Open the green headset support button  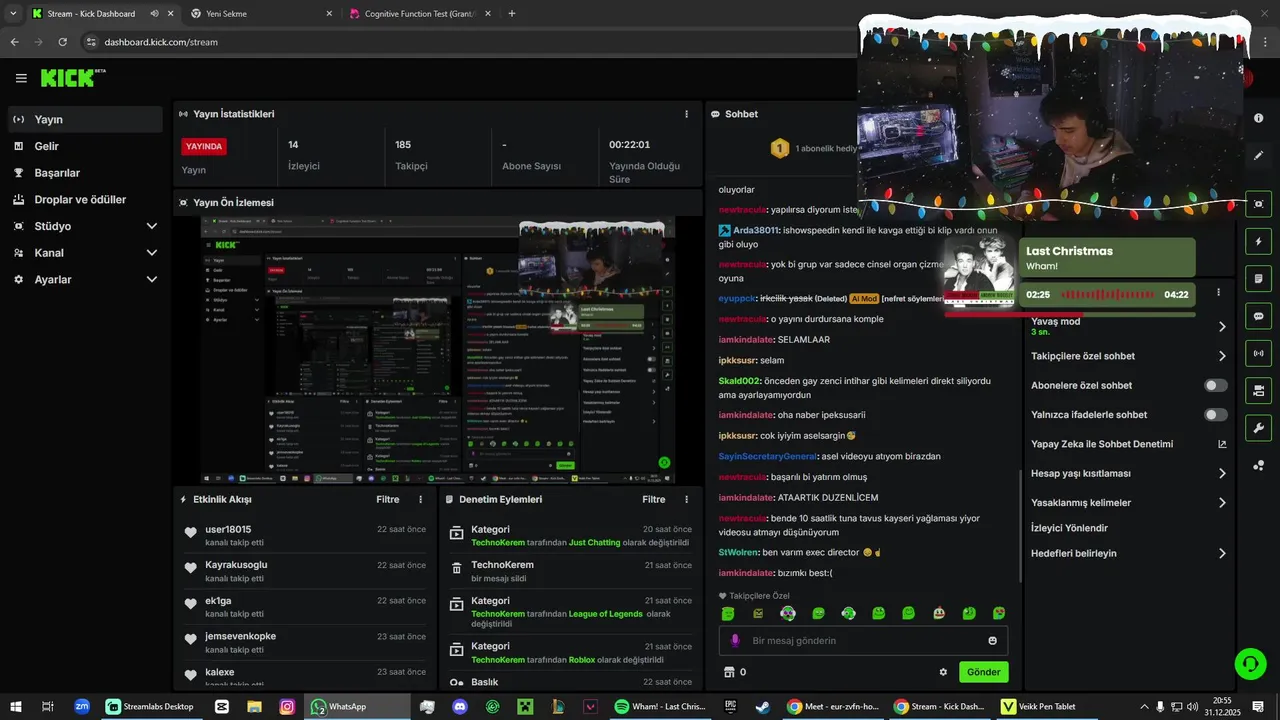[x=1250, y=663]
